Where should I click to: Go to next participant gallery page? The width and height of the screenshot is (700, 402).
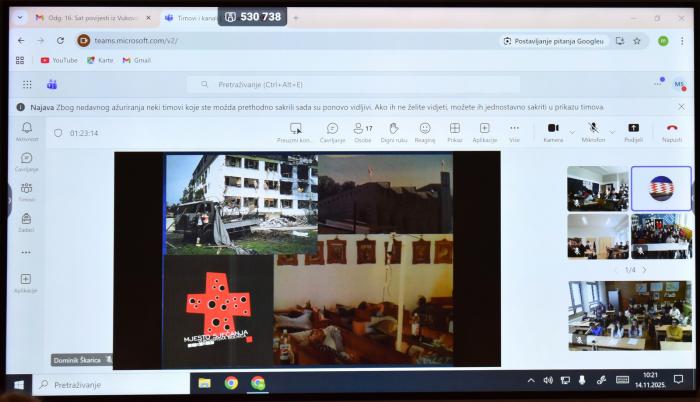(x=644, y=270)
